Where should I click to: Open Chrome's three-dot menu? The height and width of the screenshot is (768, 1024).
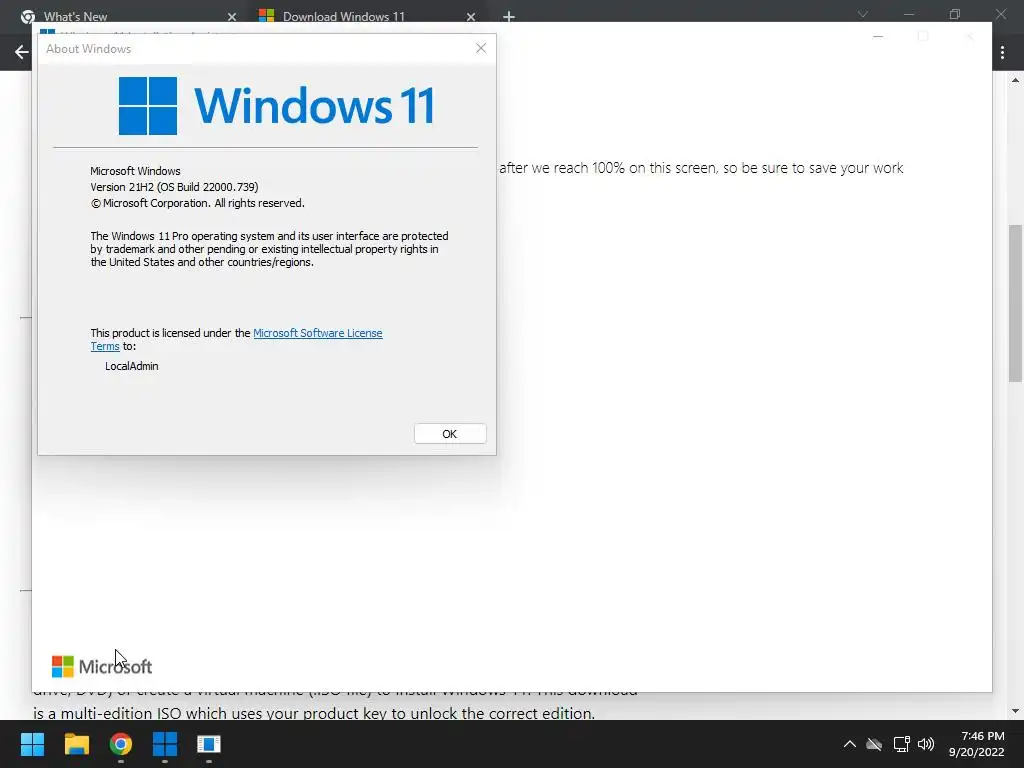tap(1002, 52)
